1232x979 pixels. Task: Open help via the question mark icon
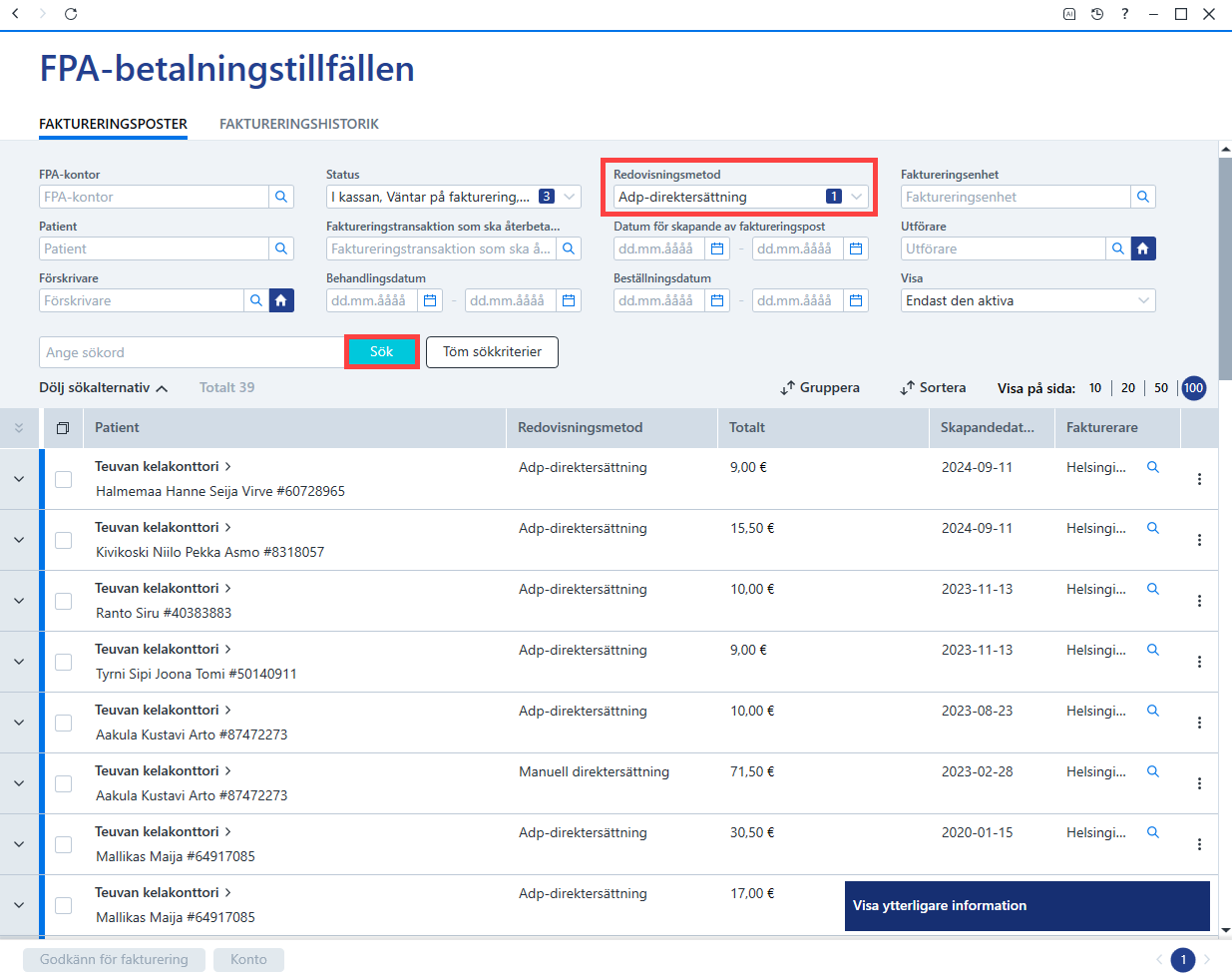(x=1125, y=14)
